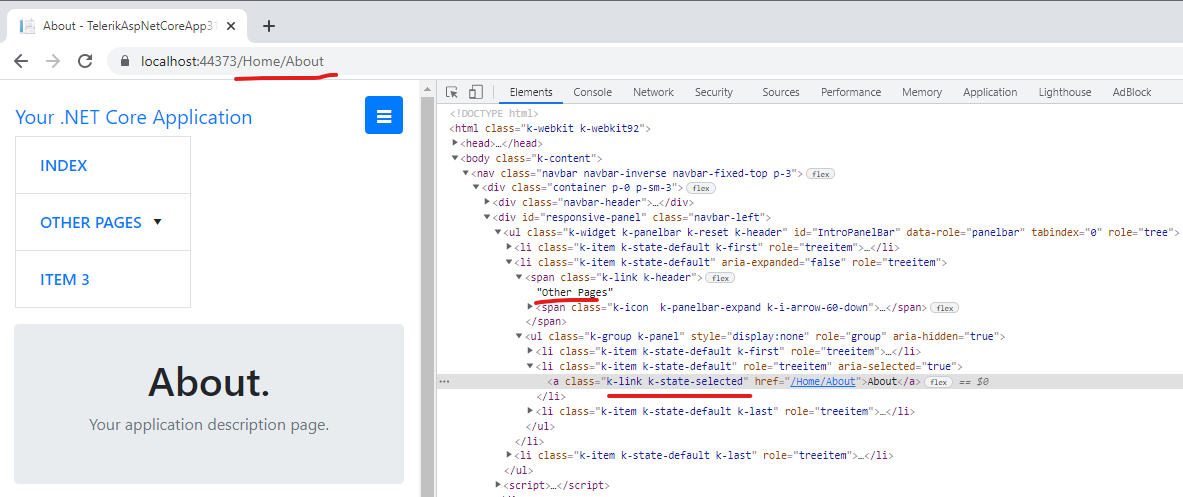Open the Memory tab
Image resolution: width=1183 pixels, height=497 pixels.
click(x=922, y=92)
